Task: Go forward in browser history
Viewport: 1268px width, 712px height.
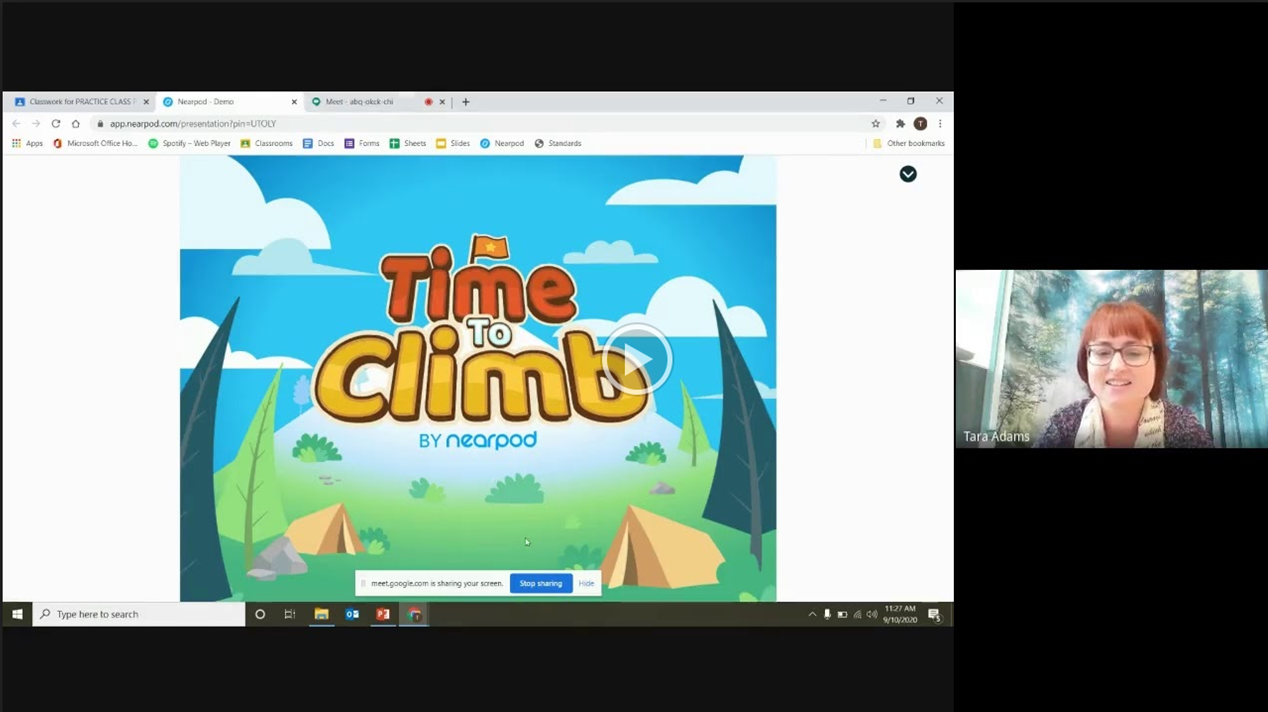Action: (x=36, y=124)
